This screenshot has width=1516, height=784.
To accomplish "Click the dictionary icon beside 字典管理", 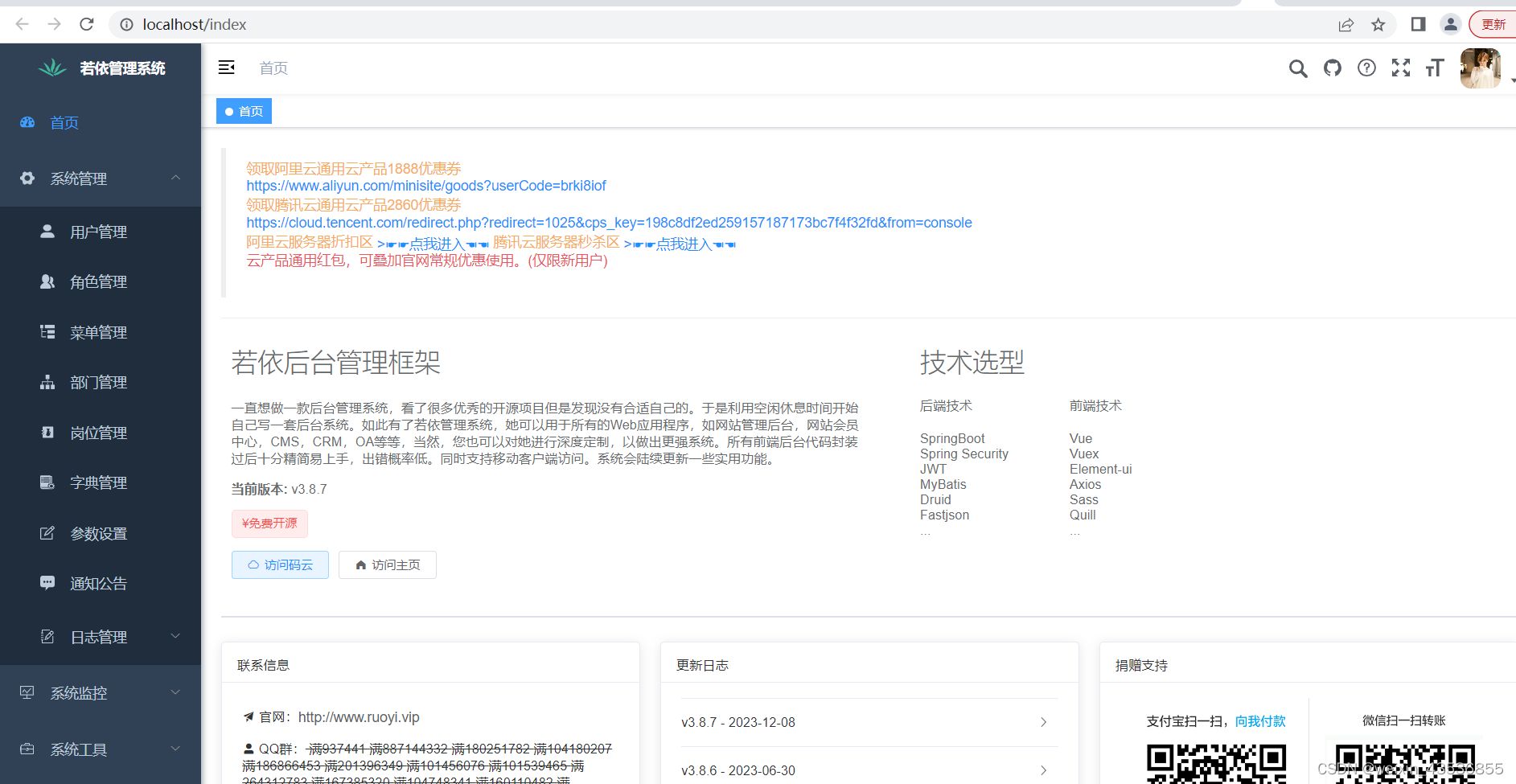I will click(47, 482).
